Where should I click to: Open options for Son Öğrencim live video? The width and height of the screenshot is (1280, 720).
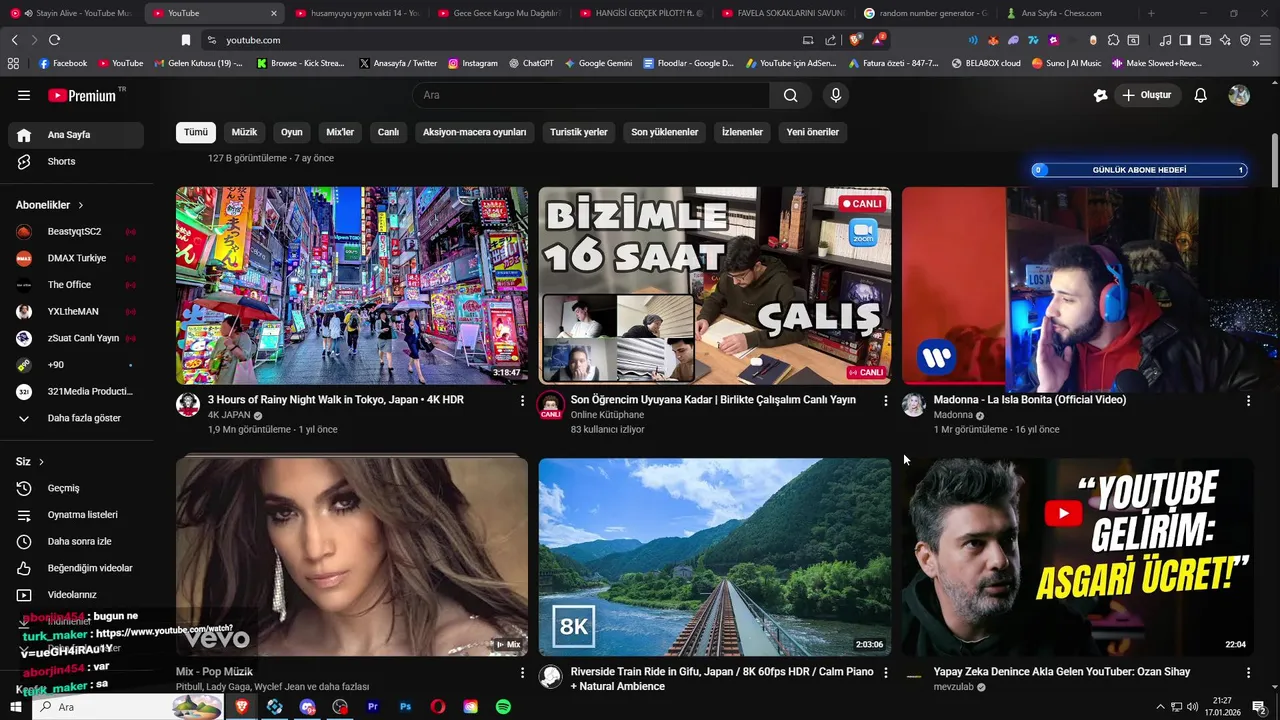point(885,400)
